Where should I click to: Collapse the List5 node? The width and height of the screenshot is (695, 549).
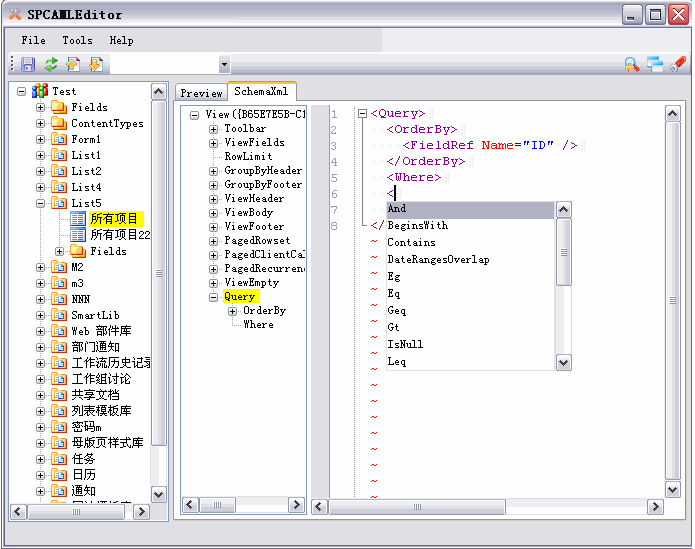pyautogui.click(x=40, y=203)
